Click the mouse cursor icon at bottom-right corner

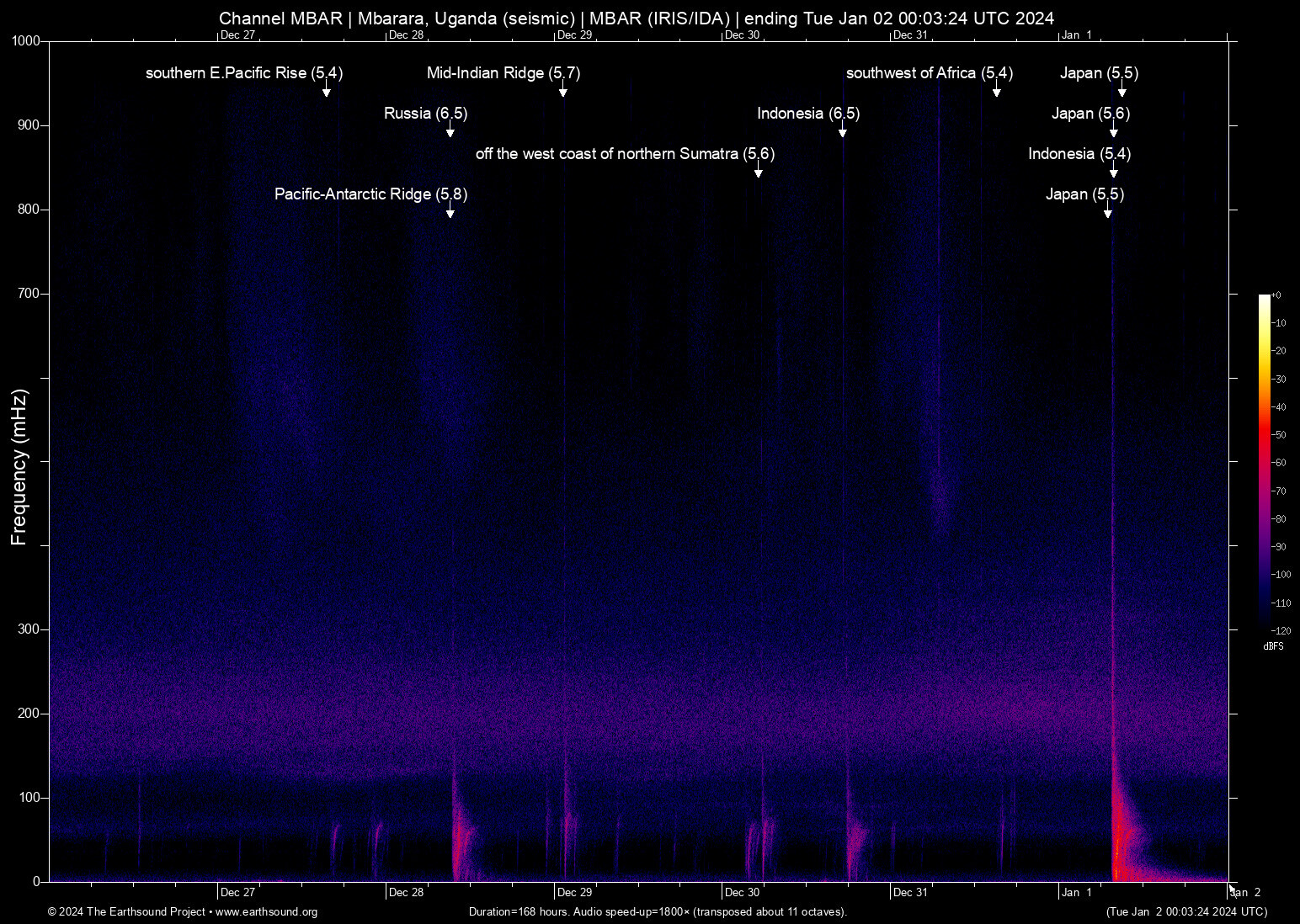click(1233, 889)
